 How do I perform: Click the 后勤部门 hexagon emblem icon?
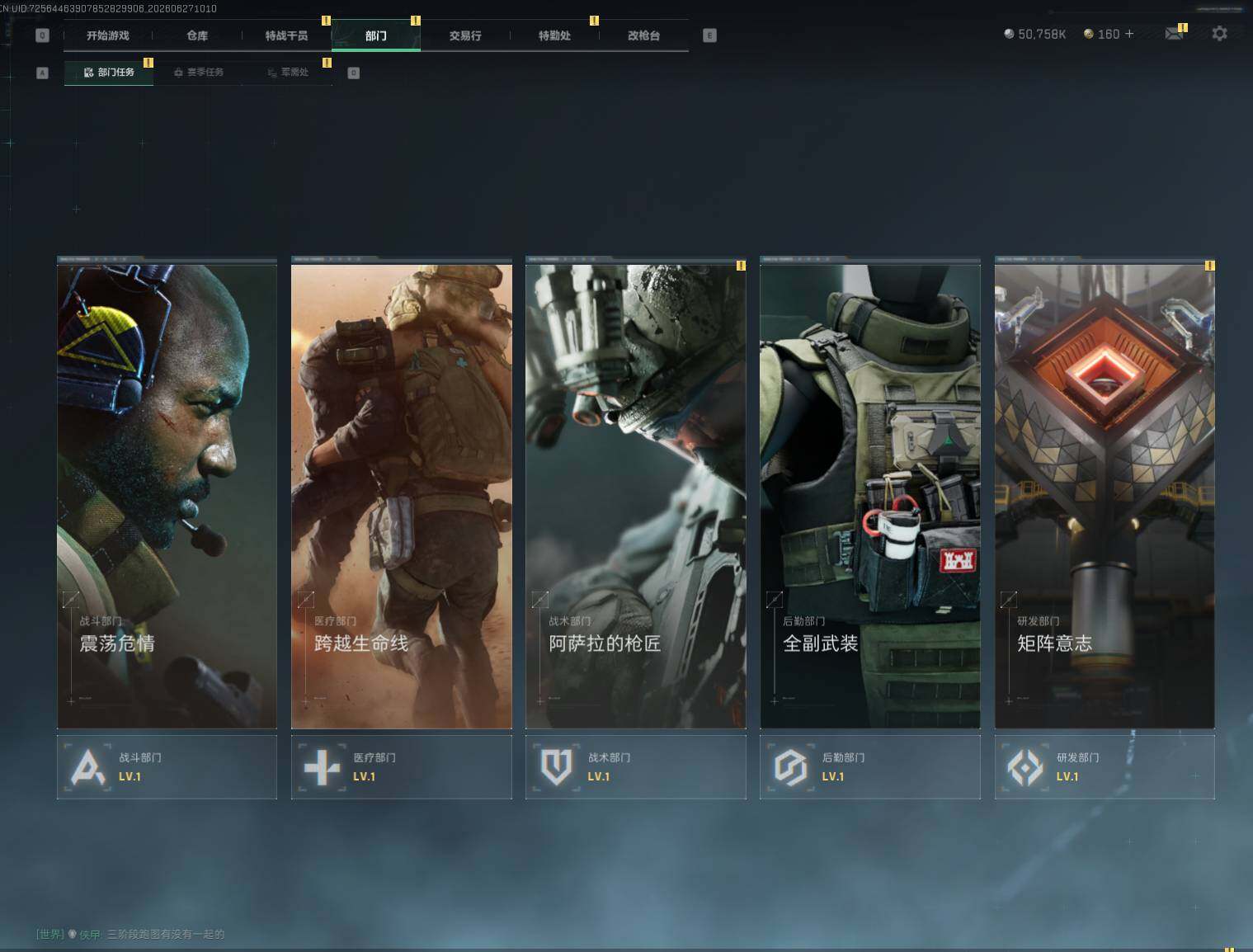coord(790,767)
